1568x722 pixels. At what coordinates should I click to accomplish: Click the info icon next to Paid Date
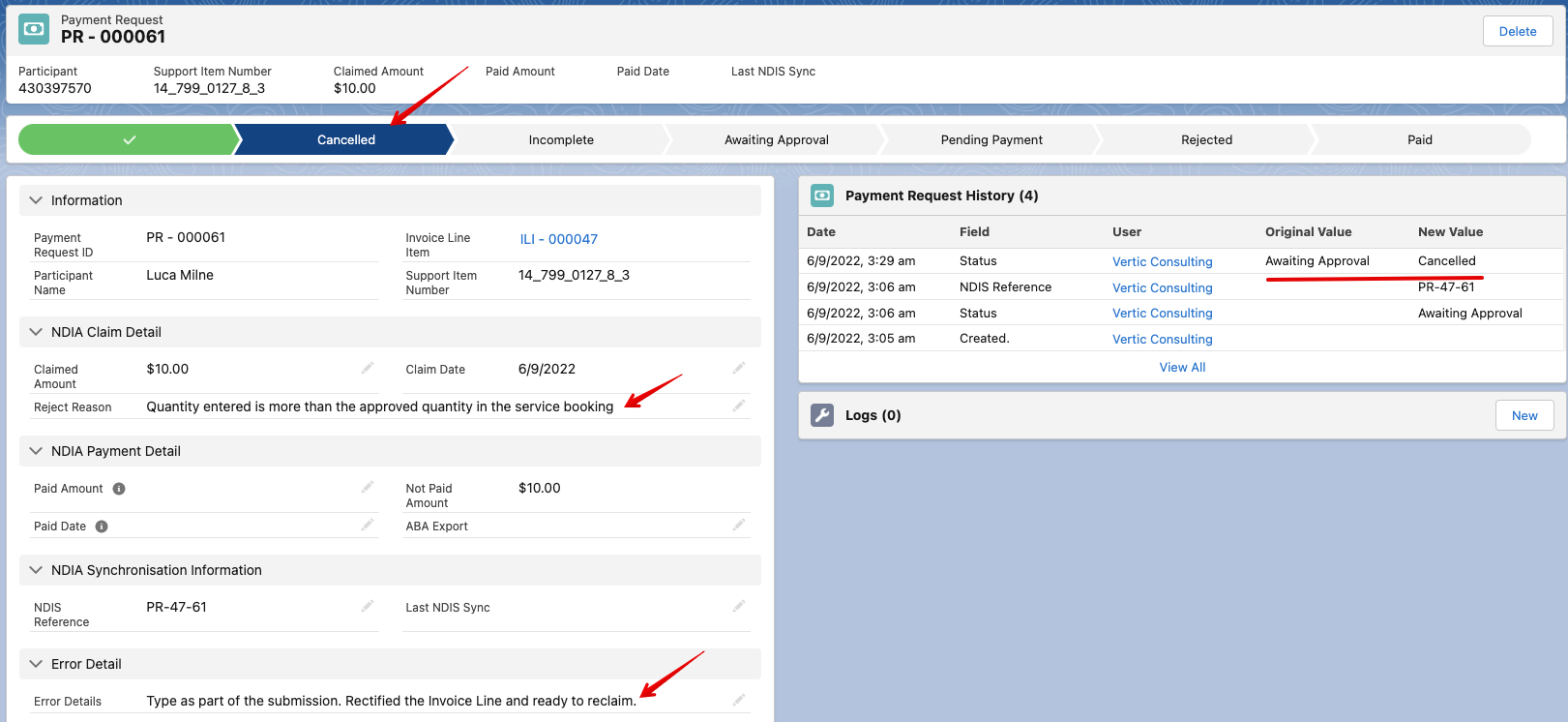tap(102, 526)
